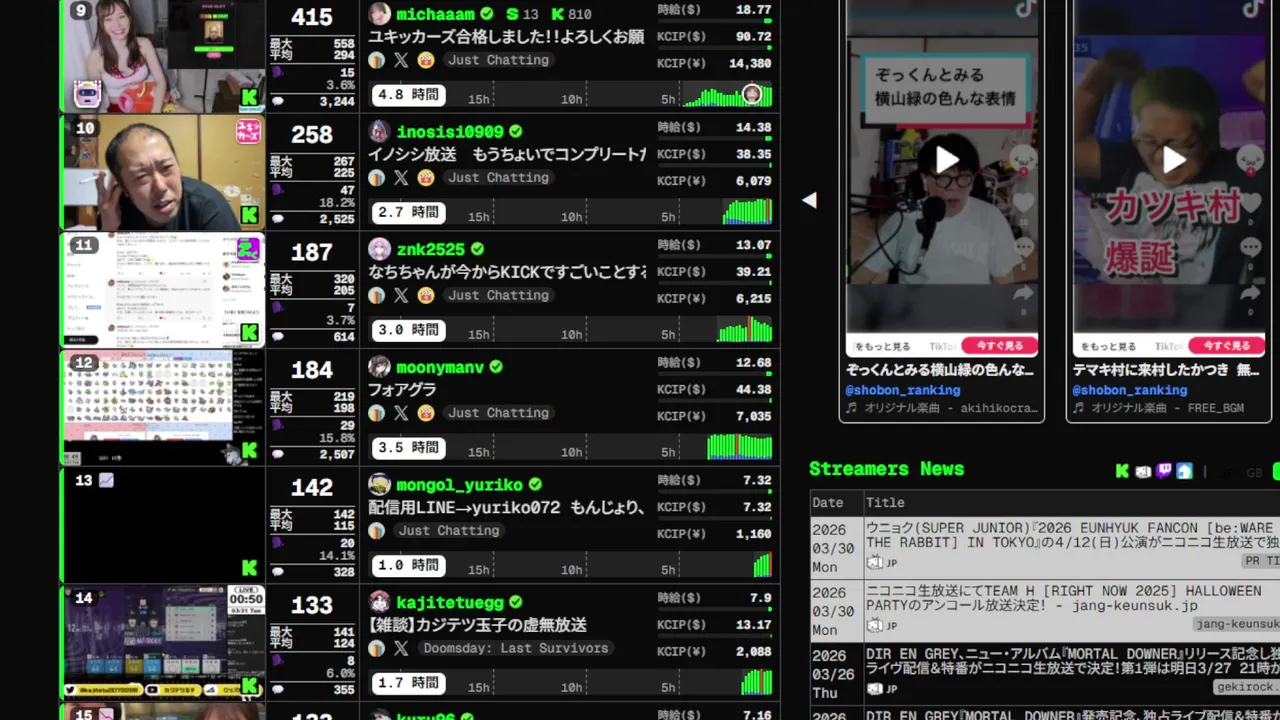Toggle Niconico filter in Streamers News

(1143, 471)
